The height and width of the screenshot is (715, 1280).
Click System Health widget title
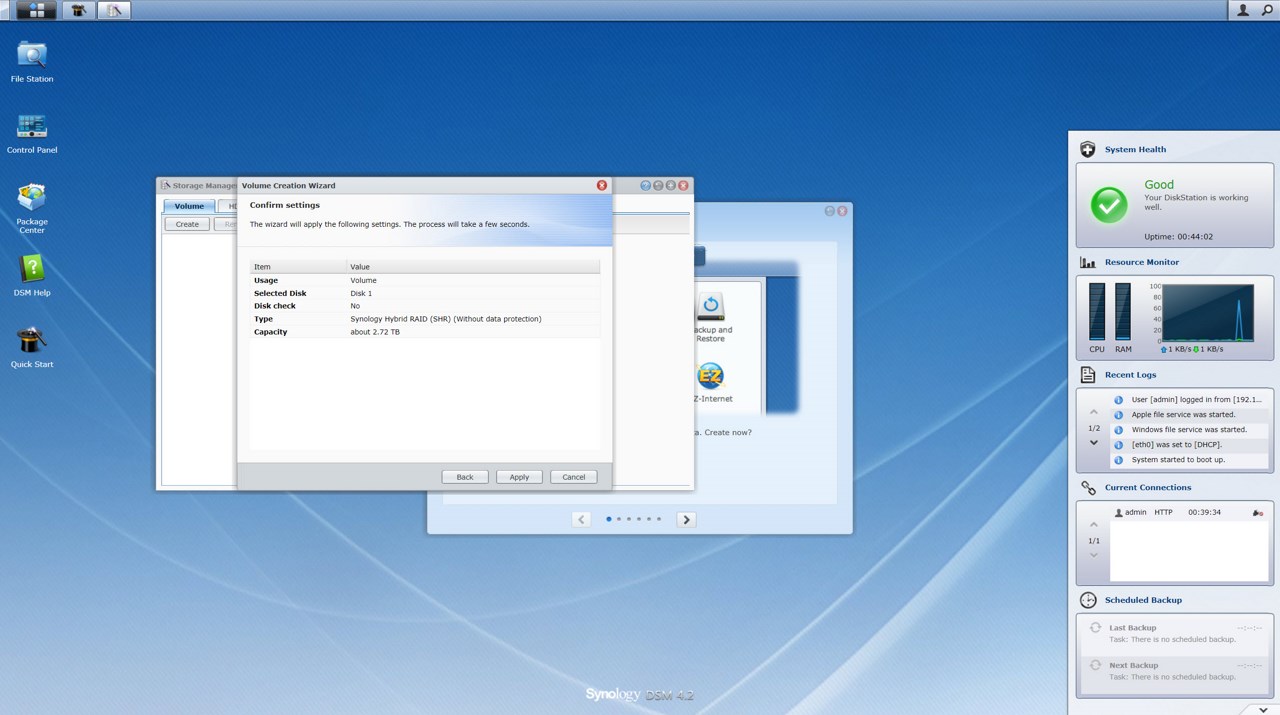1135,150
